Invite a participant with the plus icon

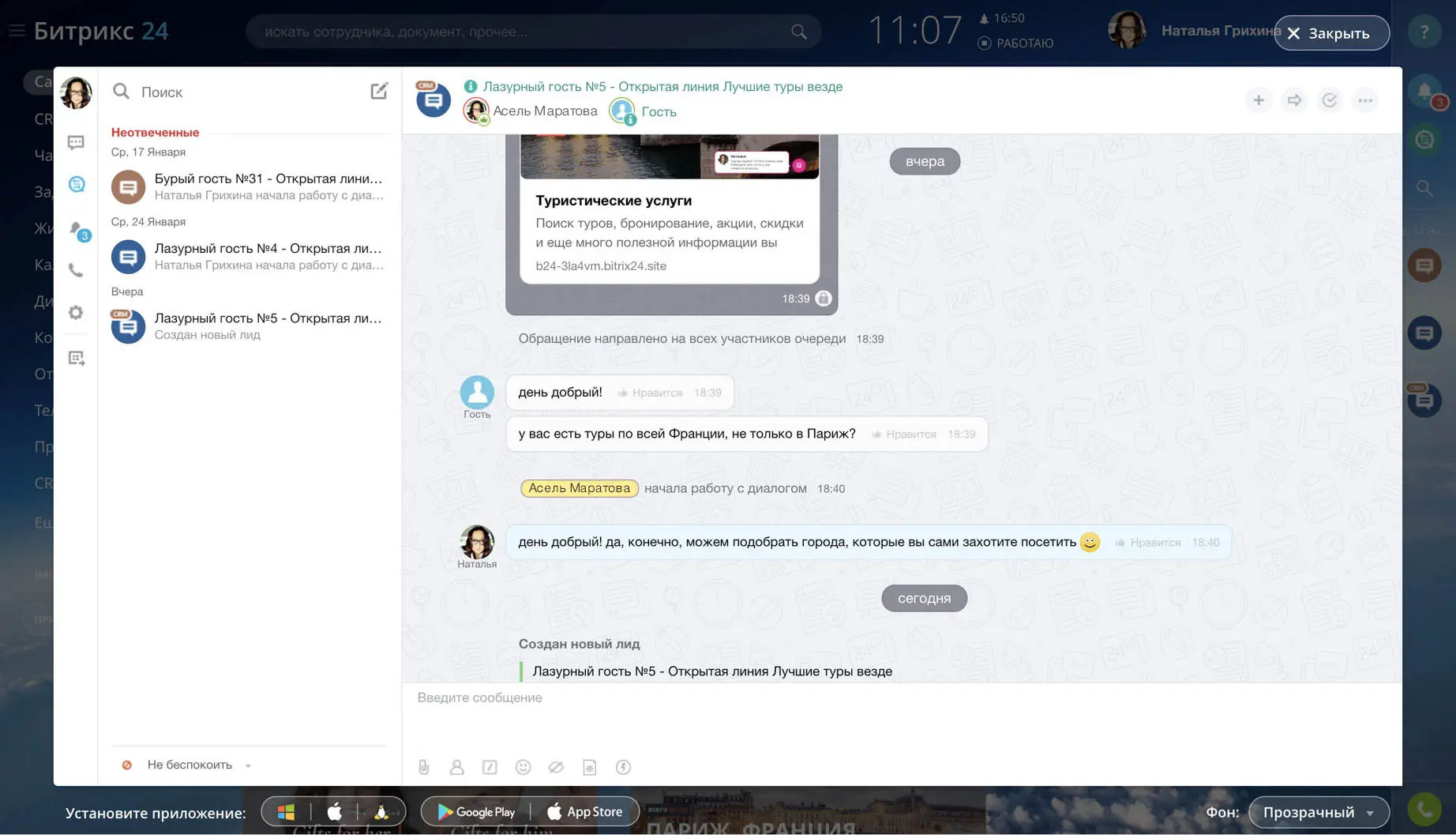[1259, 100]
